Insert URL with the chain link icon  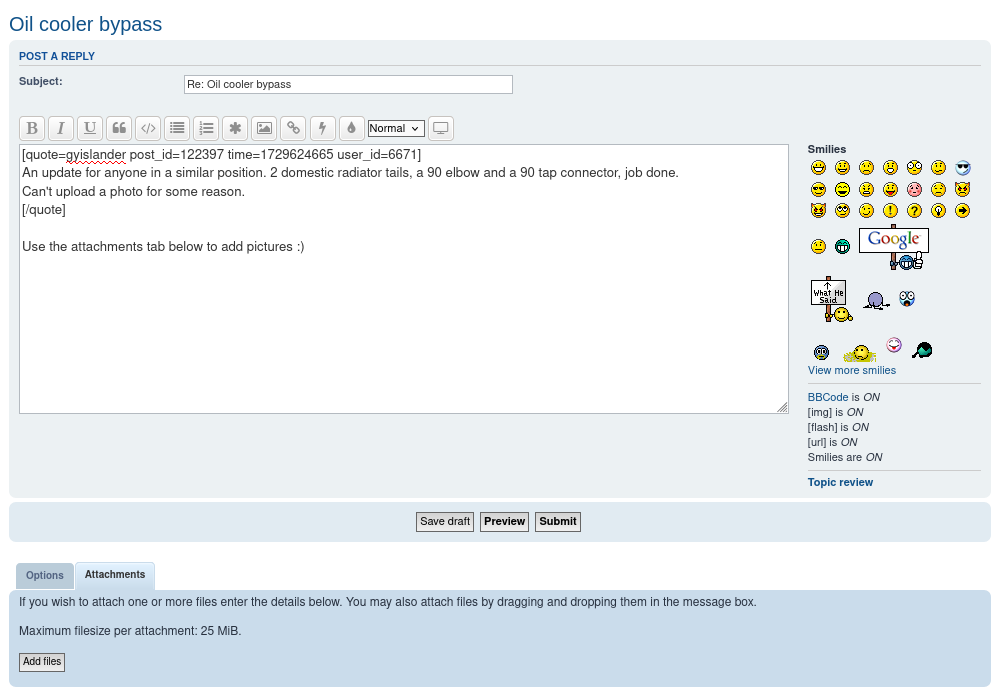point(293,128)
